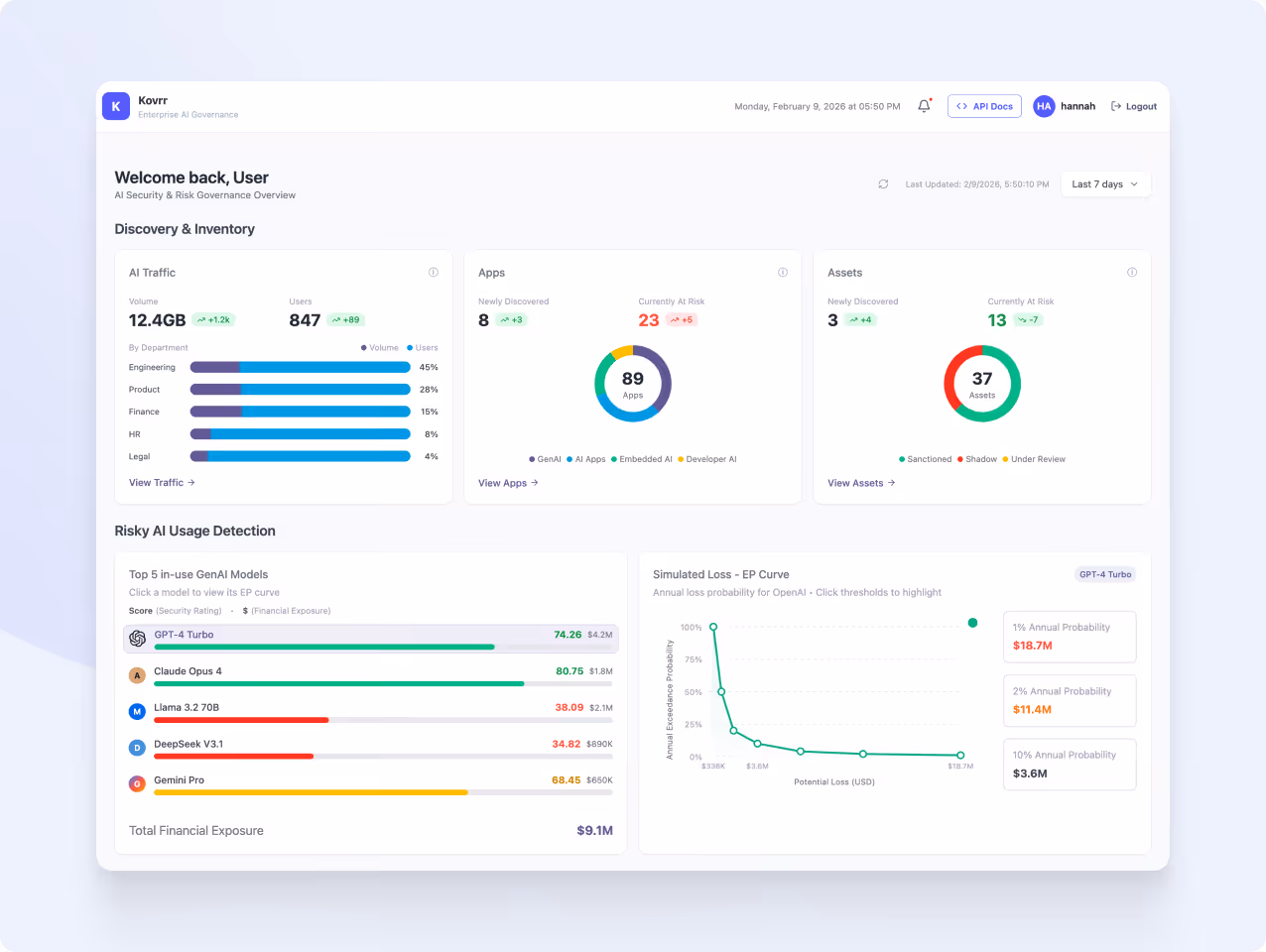Click the Kovrr logo in the header
Image resolution: width=1266 pixels, height=952 pixels.
tap(115, 105)
